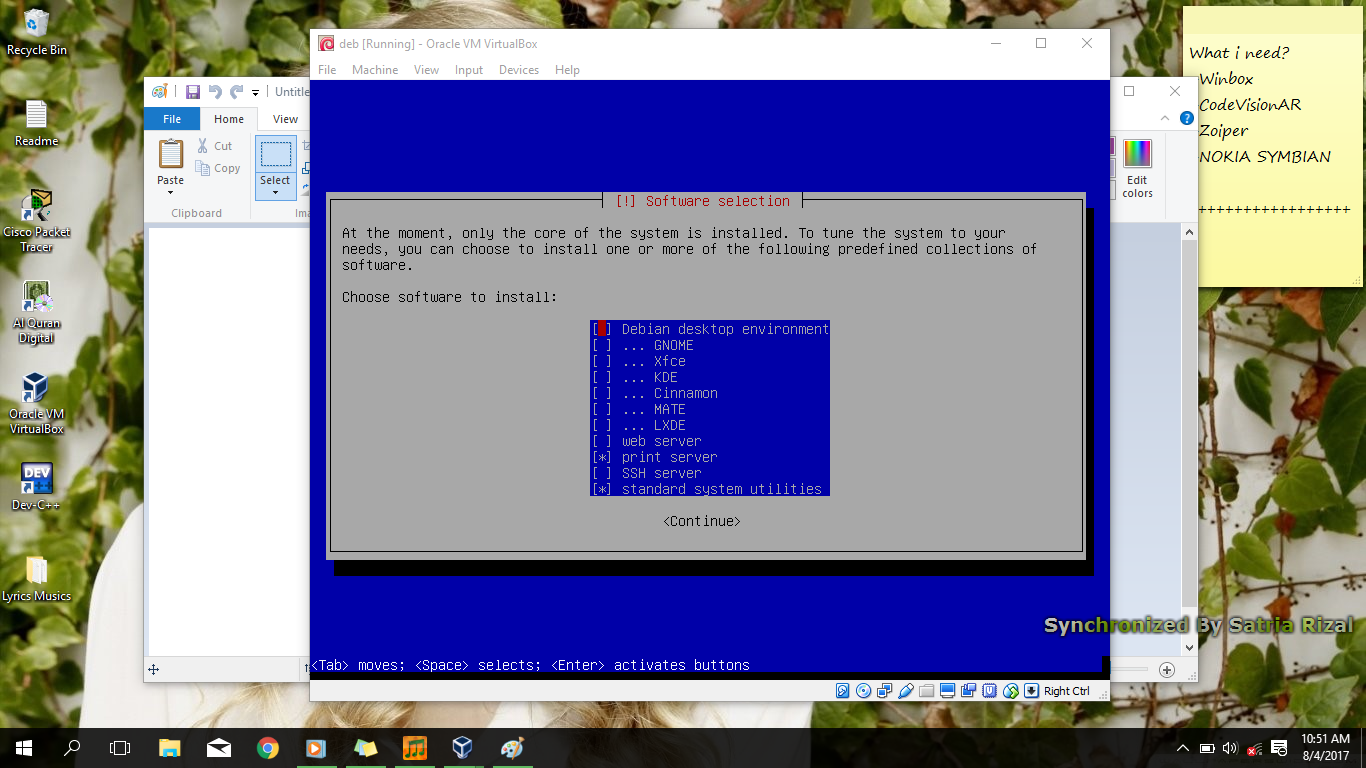This screenshot has width=1366, height=768.
Task: Click the video capture icon in VirtualBox status bar
Action: tap(969, 691)
